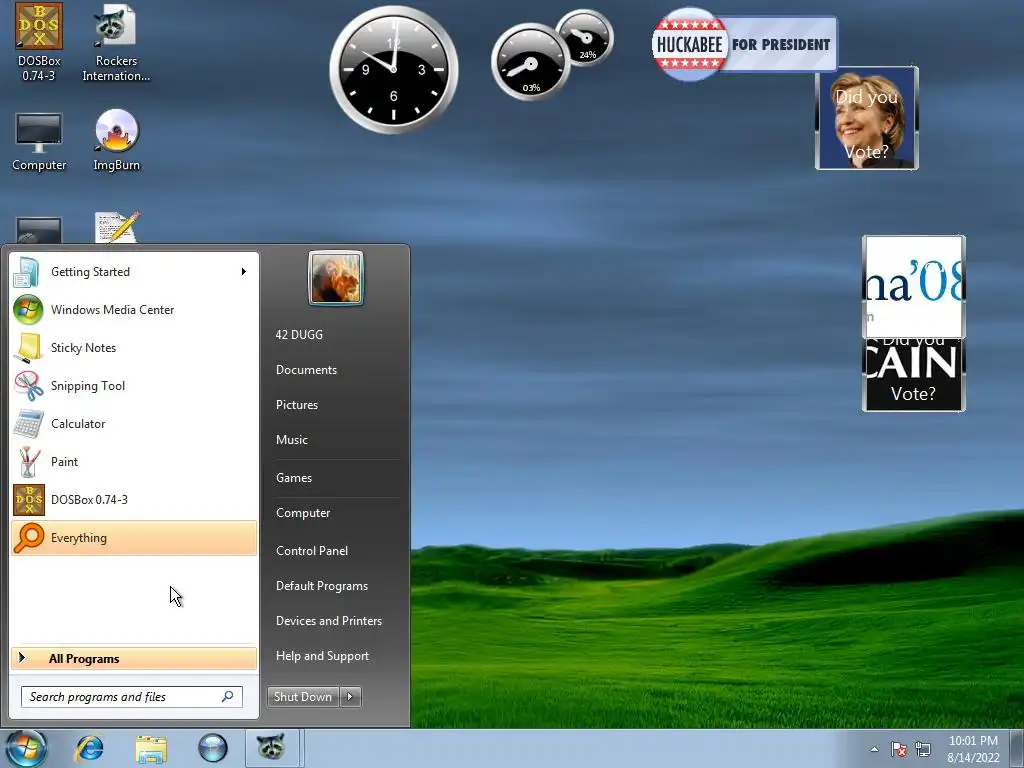Open Windows Explorer folder on taskbar
Screen dimensions: 1024x768
click(152, 748)
